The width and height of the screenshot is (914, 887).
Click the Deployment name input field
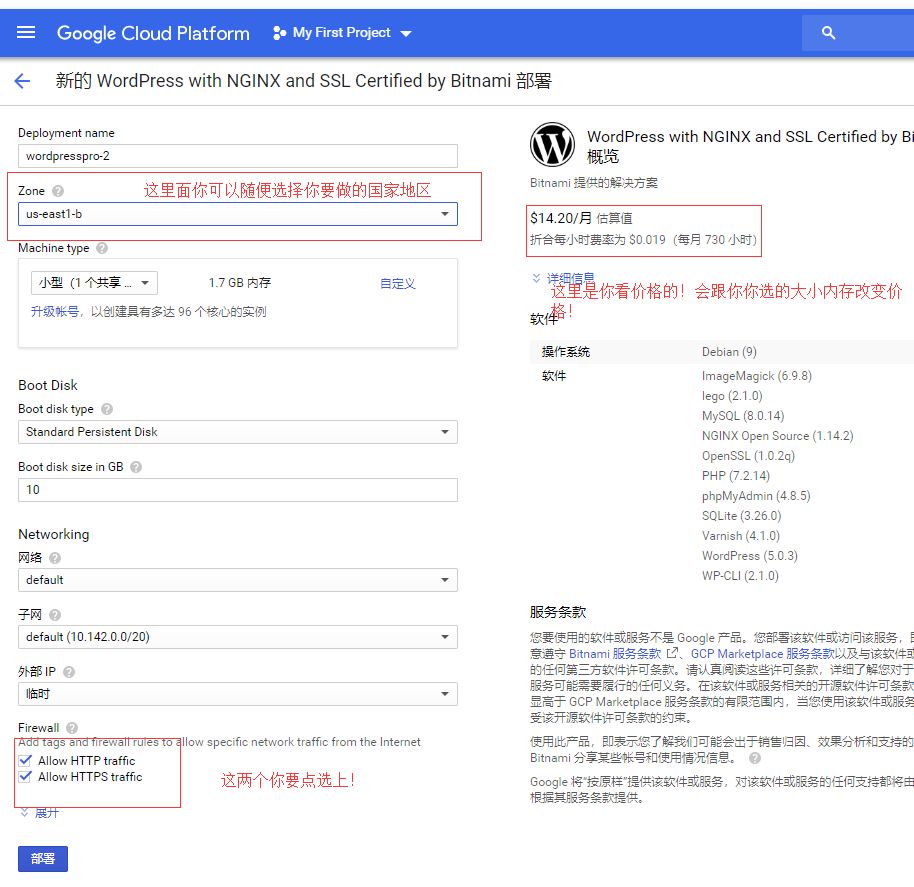click(x=238, y=156)
